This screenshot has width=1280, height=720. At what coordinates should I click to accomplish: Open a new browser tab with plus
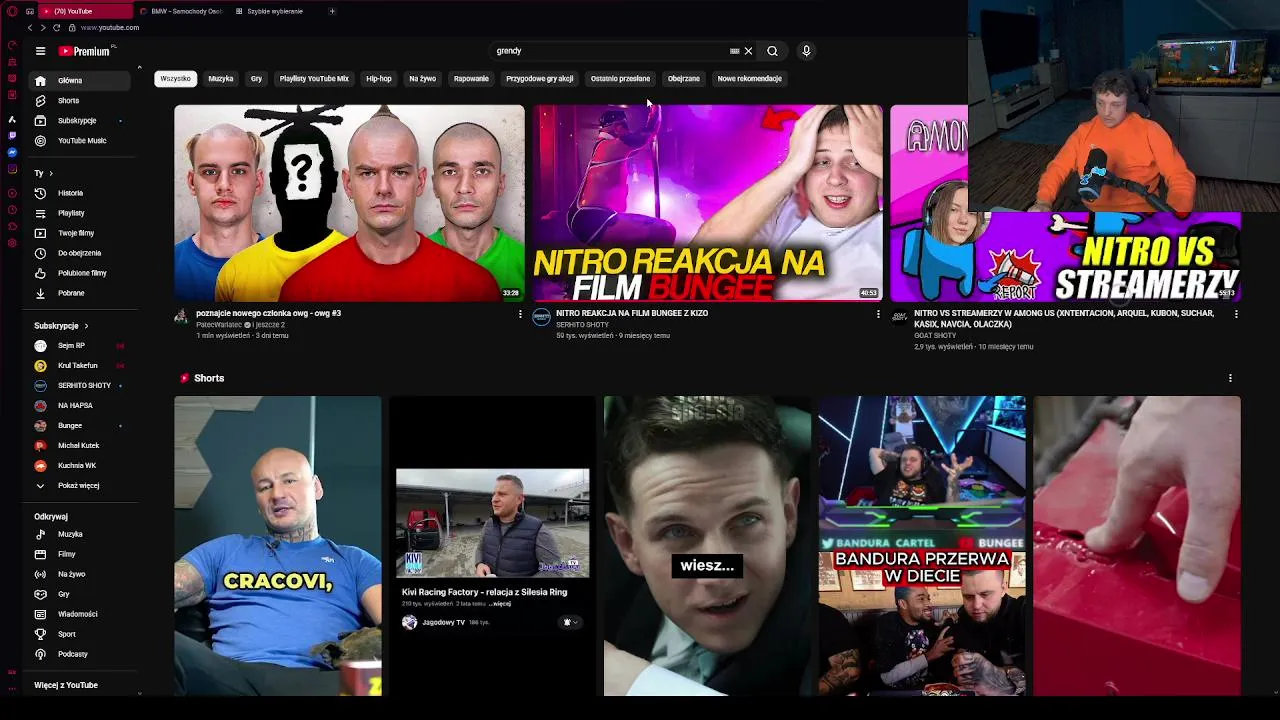click(332, 11)
